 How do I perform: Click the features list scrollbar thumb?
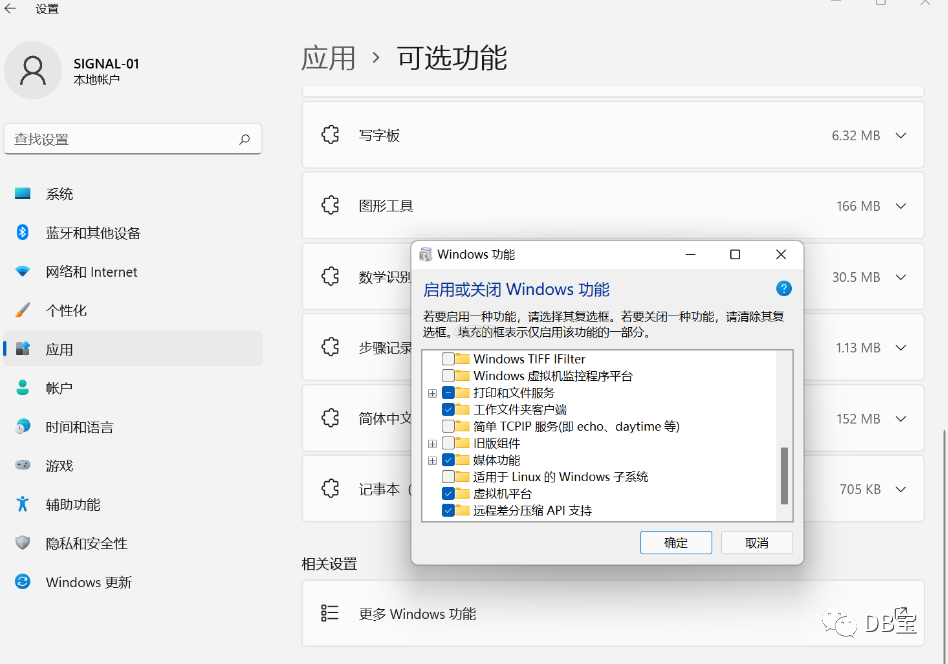(x=784, y=475)
